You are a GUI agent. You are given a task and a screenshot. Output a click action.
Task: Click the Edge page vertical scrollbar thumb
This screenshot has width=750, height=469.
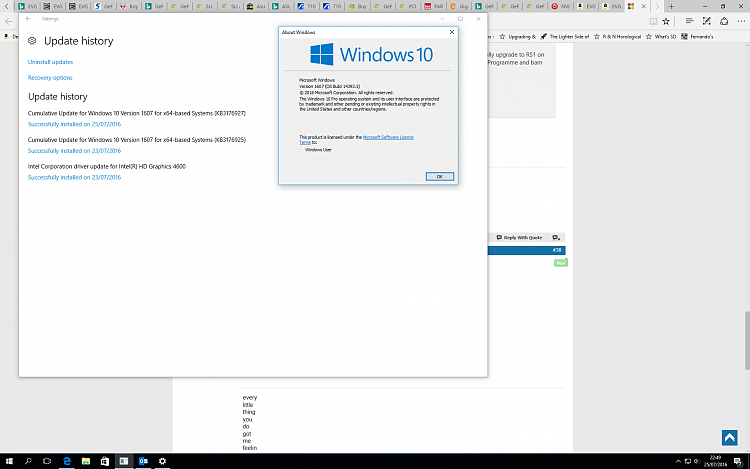click(x=747, y=340)
